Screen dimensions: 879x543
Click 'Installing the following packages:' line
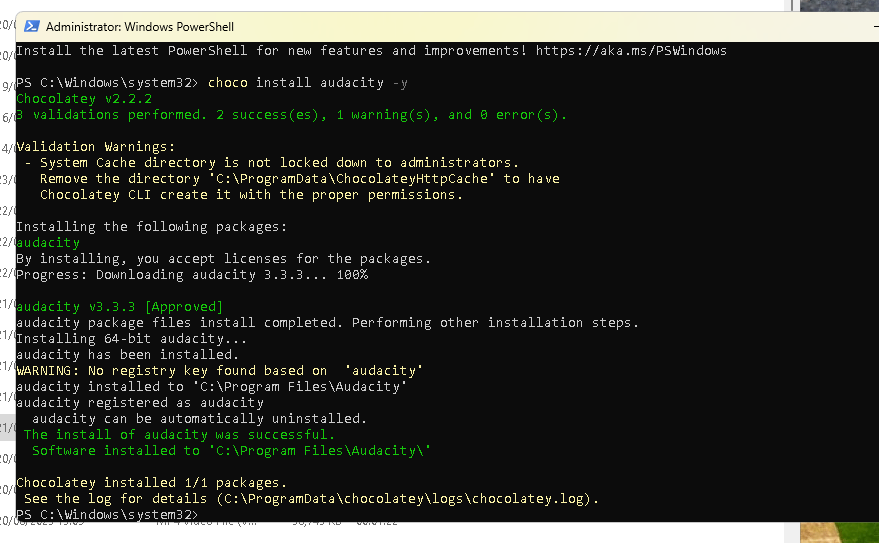(151, 226)
